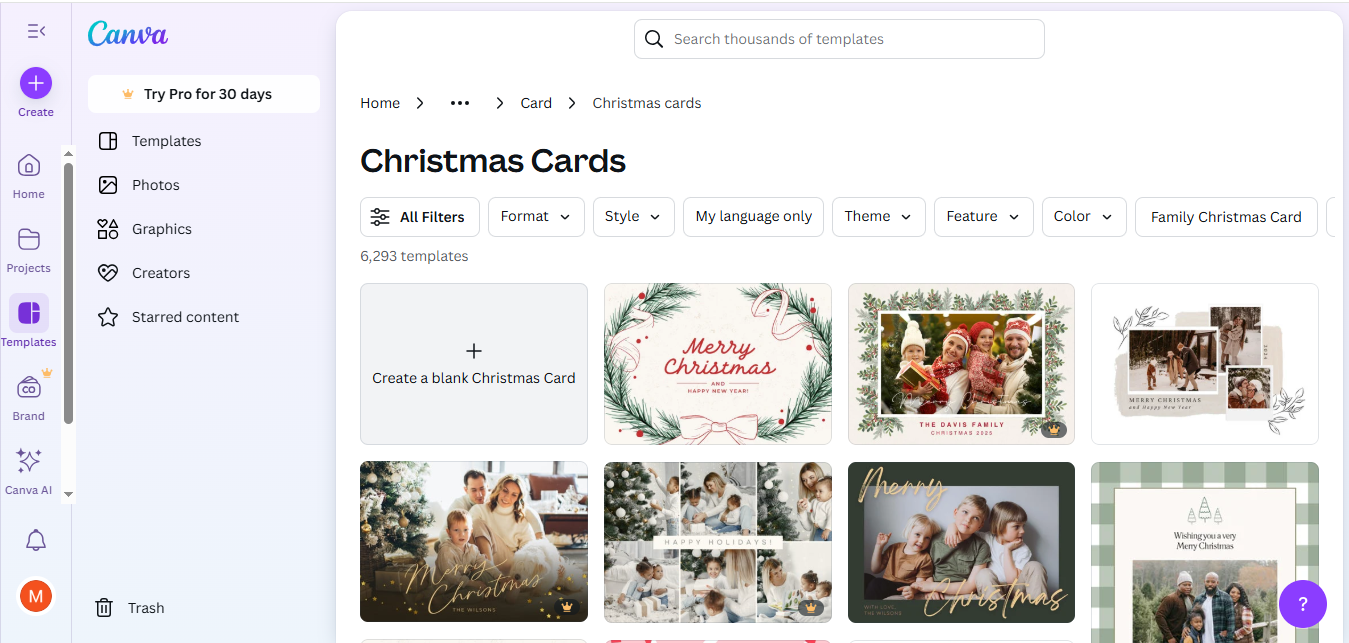Open the Format filter dropdown
The image size is (1349, 643).
[536, 216]
